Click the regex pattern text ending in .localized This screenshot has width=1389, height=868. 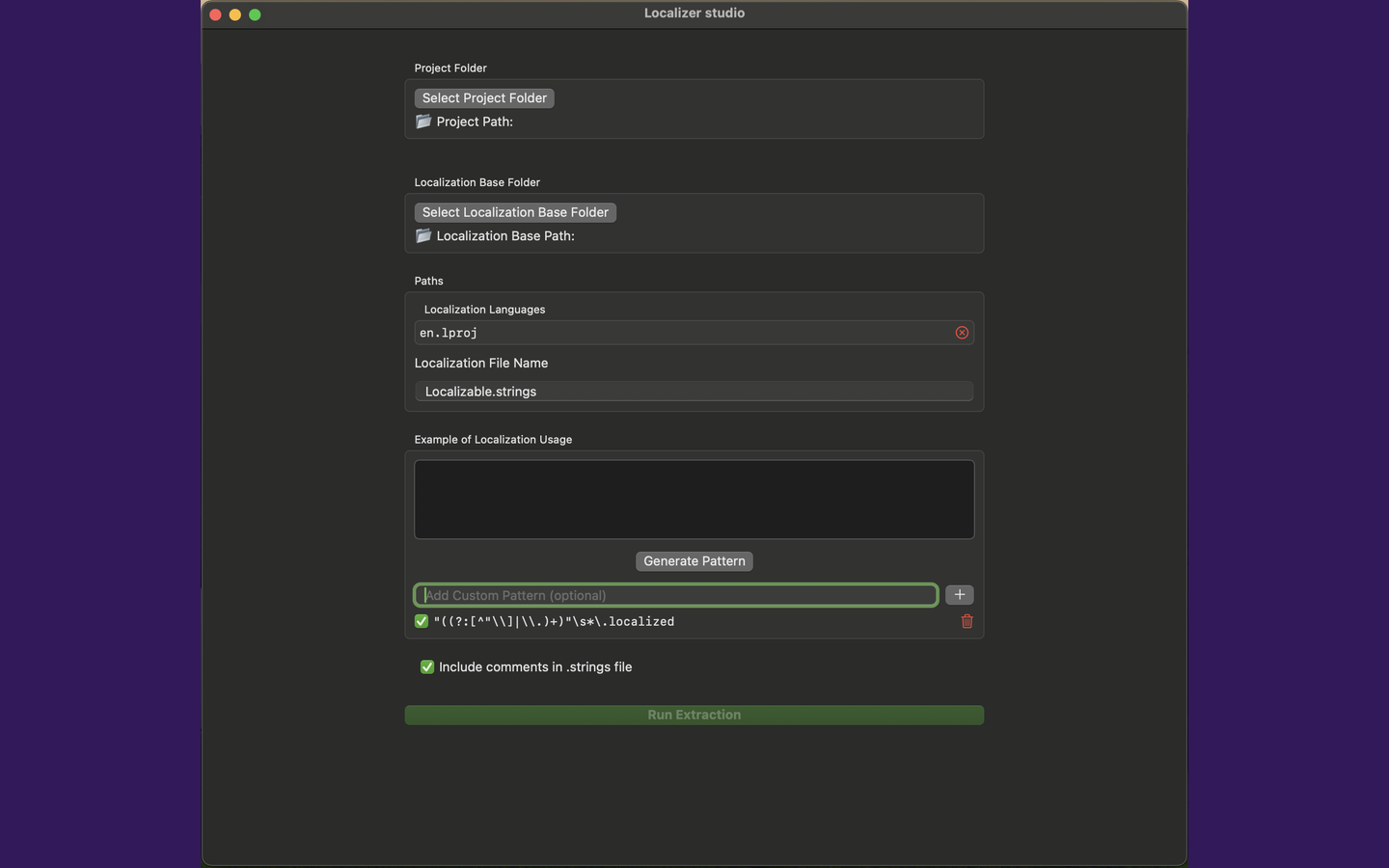554,622
